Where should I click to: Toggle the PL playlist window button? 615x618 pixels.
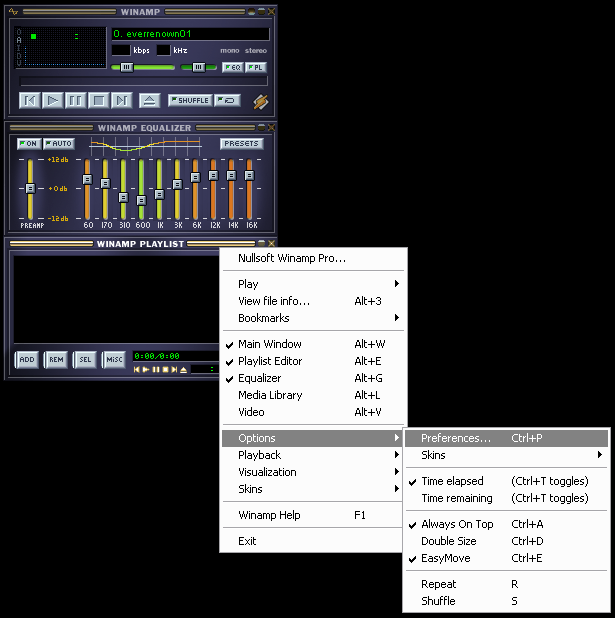[x=256, y=67]
